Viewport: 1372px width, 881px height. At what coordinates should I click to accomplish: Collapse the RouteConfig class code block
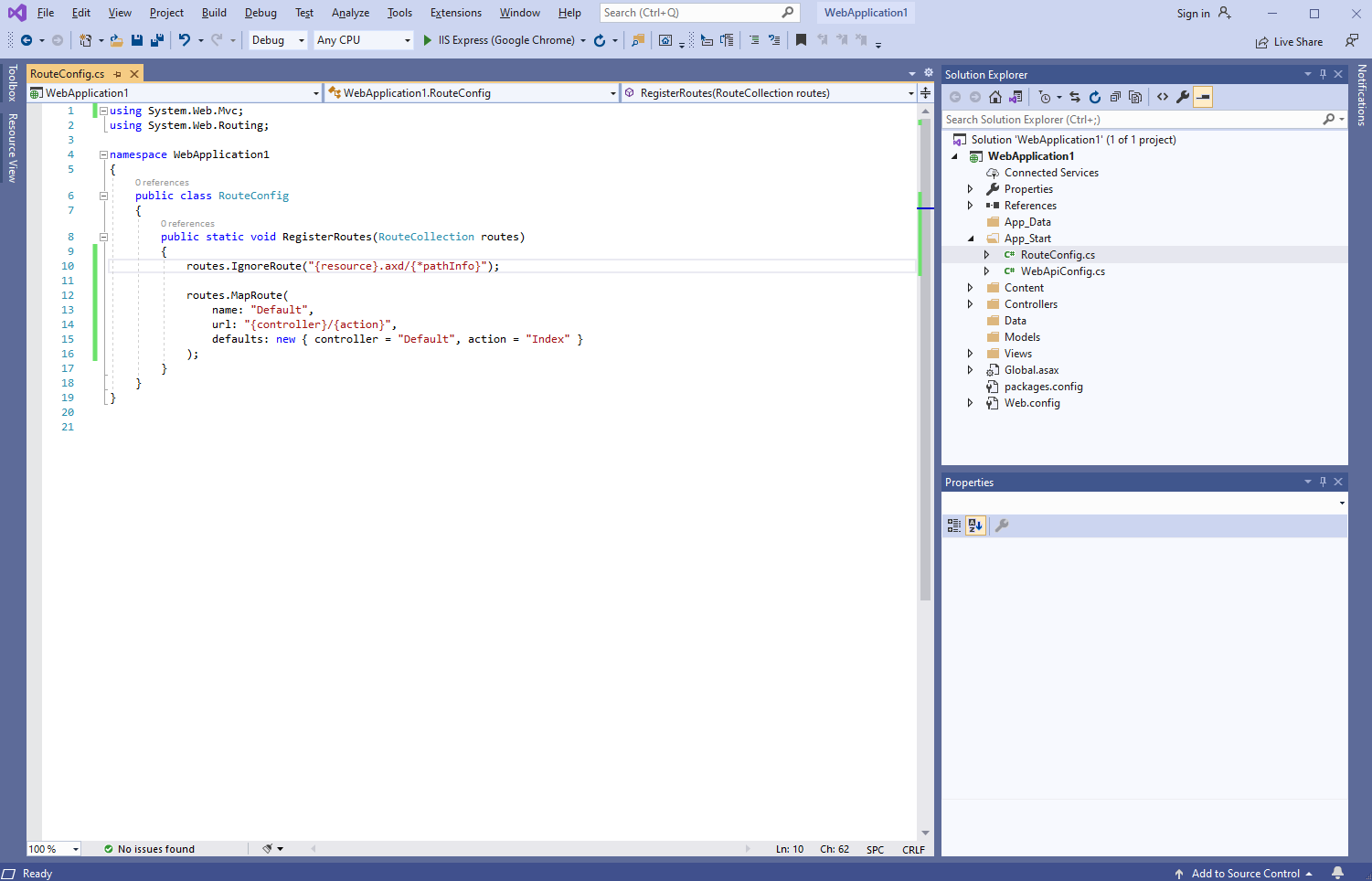(x=103, y=196)
